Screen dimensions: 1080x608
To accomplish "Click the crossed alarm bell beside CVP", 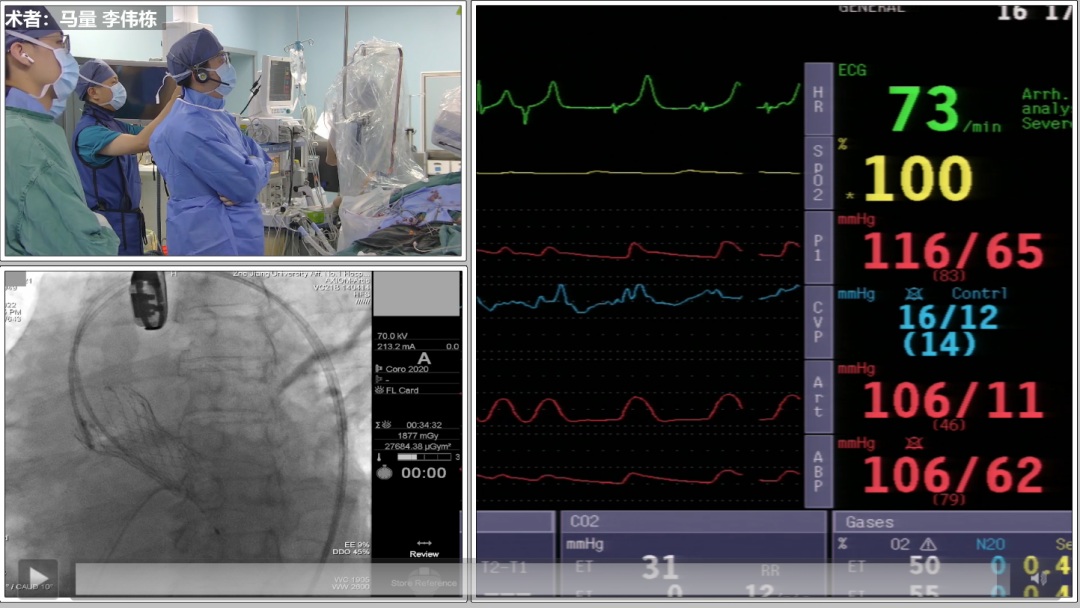I will (914, 294).
